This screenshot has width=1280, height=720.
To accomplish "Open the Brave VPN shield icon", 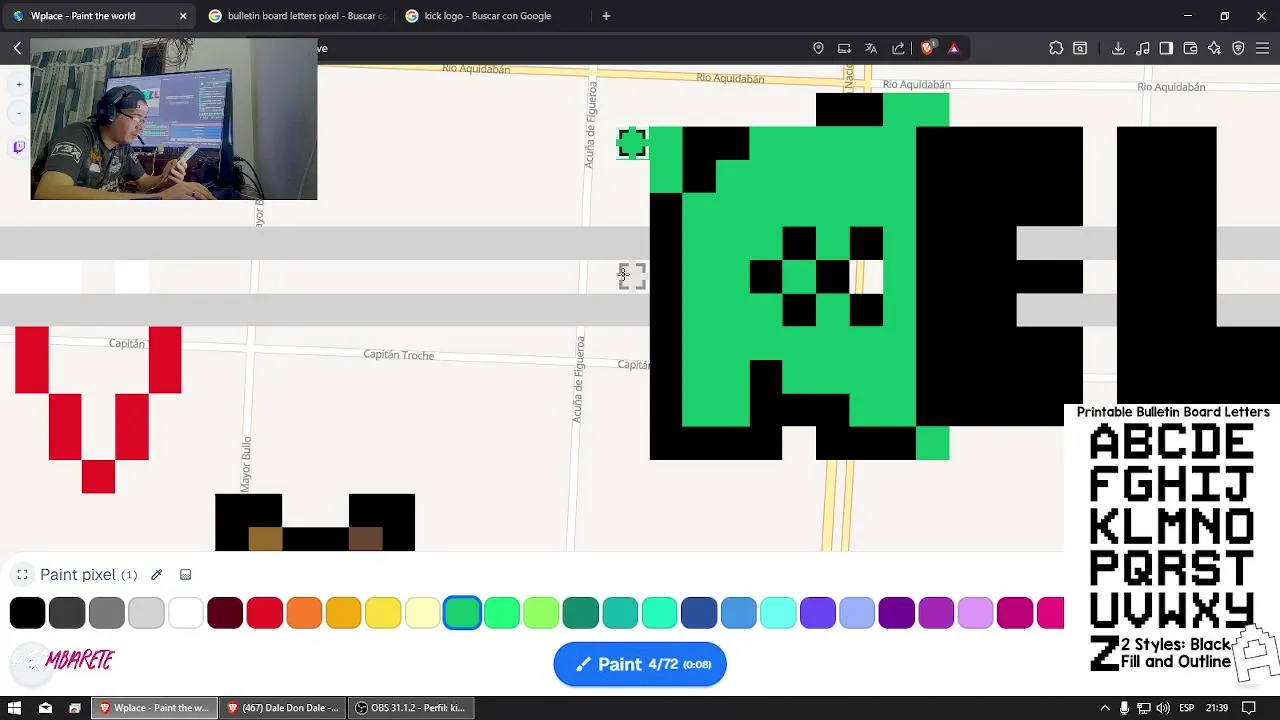I will [1238, 48].
